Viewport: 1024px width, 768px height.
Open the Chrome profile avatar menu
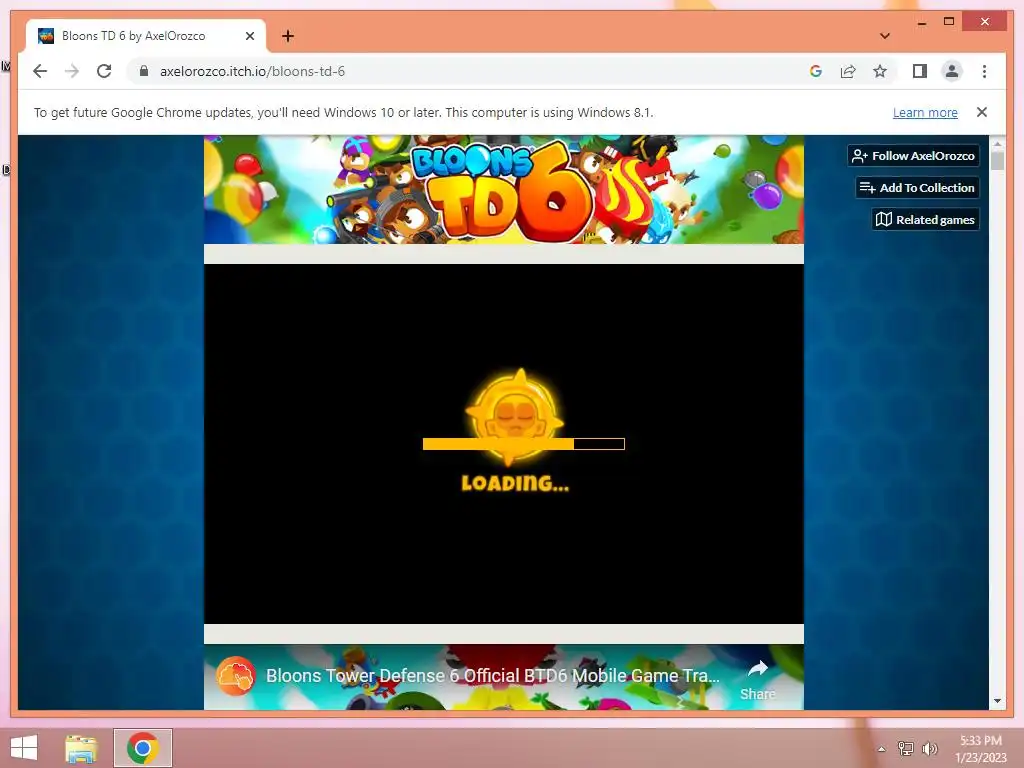coord(952,71)
